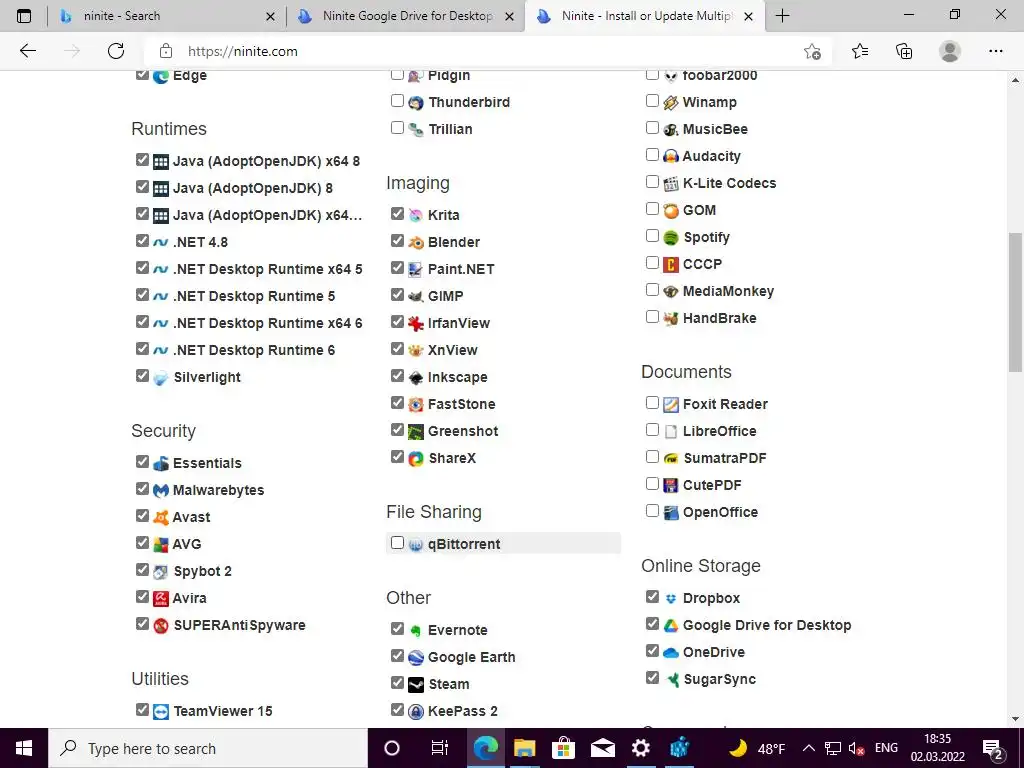Click the Evernote elephant icon

416,630
